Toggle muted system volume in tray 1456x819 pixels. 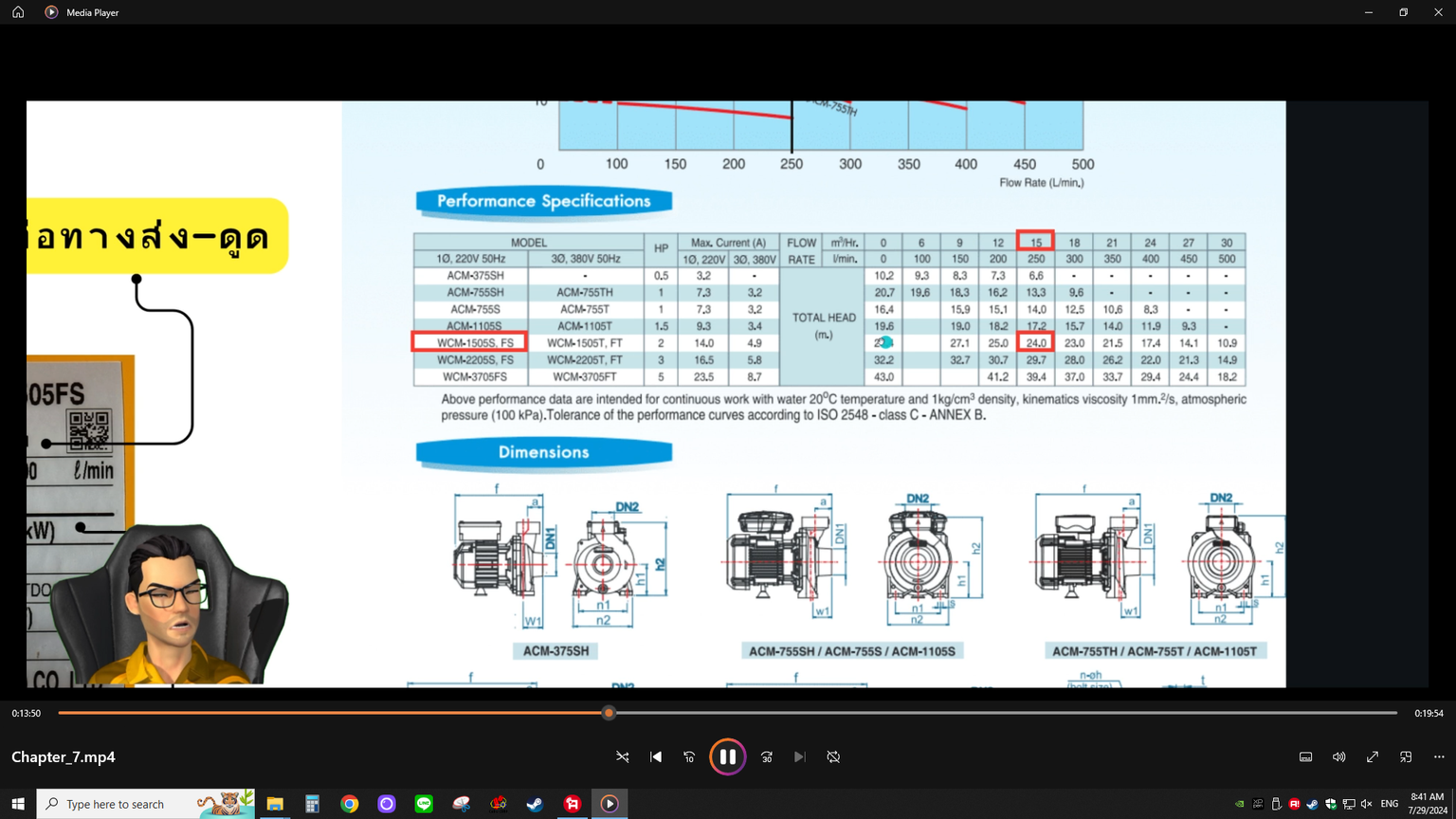(1366, 804)
